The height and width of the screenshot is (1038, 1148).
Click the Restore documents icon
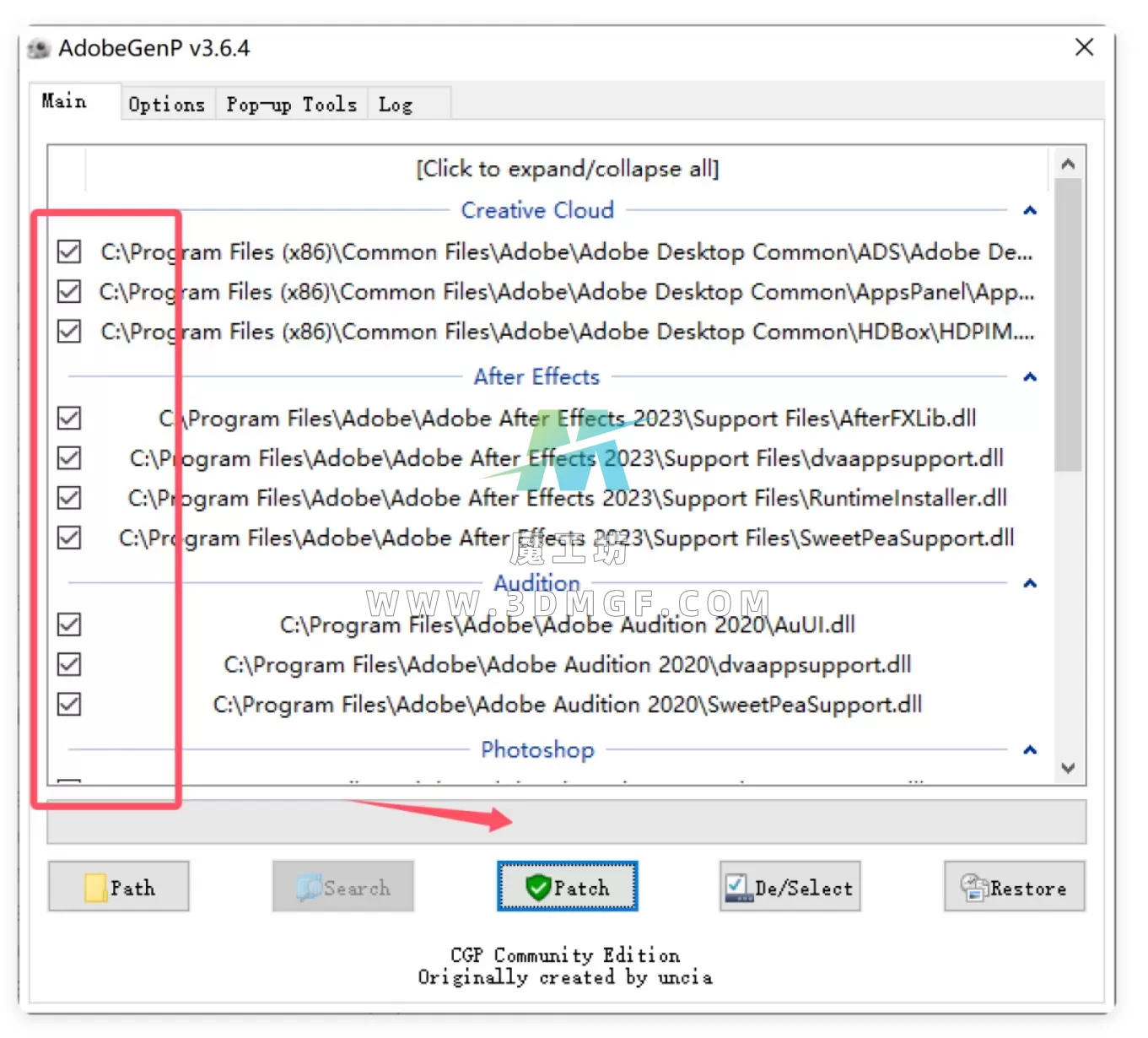973,888
